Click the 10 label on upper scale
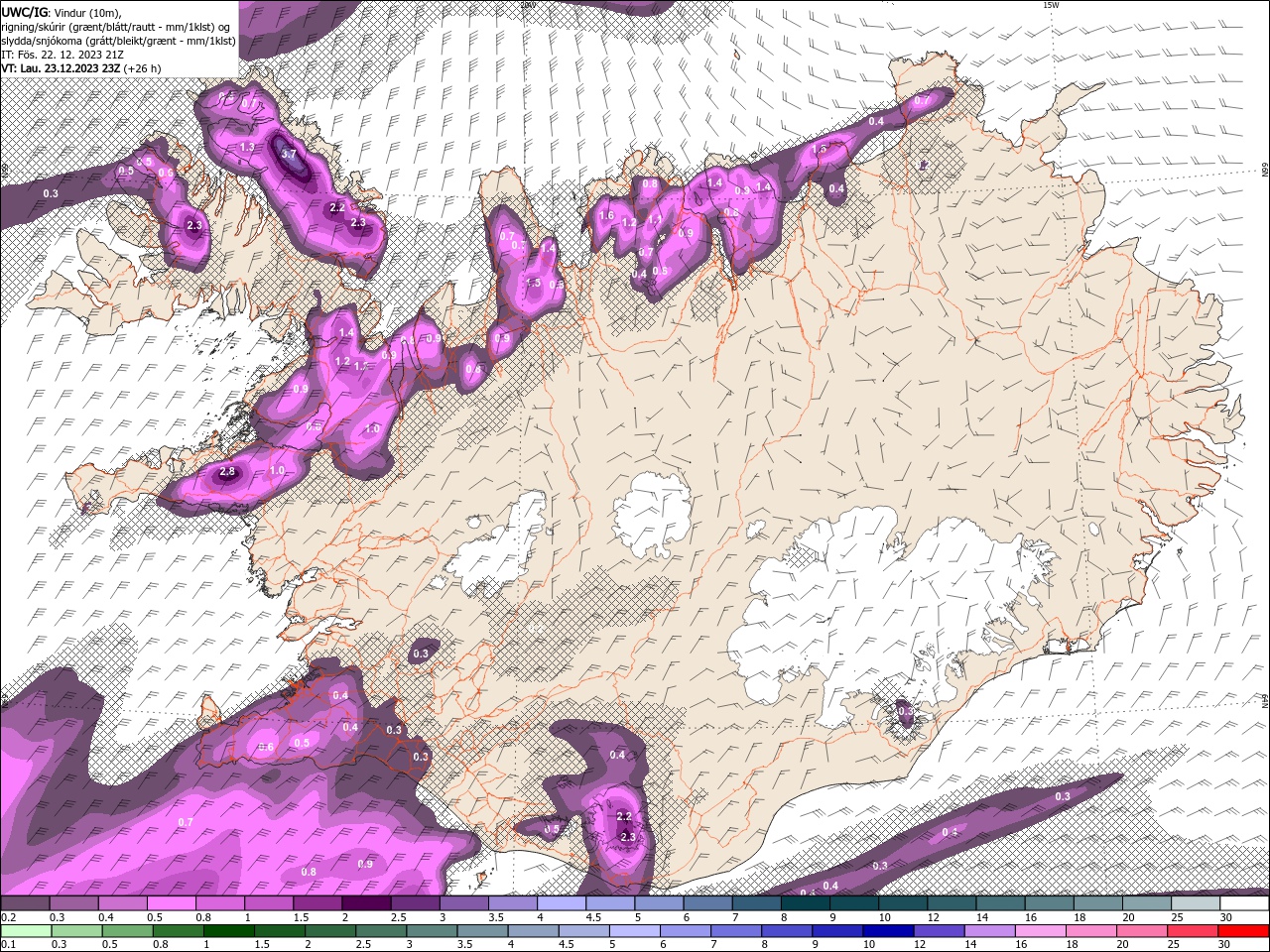The width and height of the screenshot is (1270, 952). click(884, 917)
